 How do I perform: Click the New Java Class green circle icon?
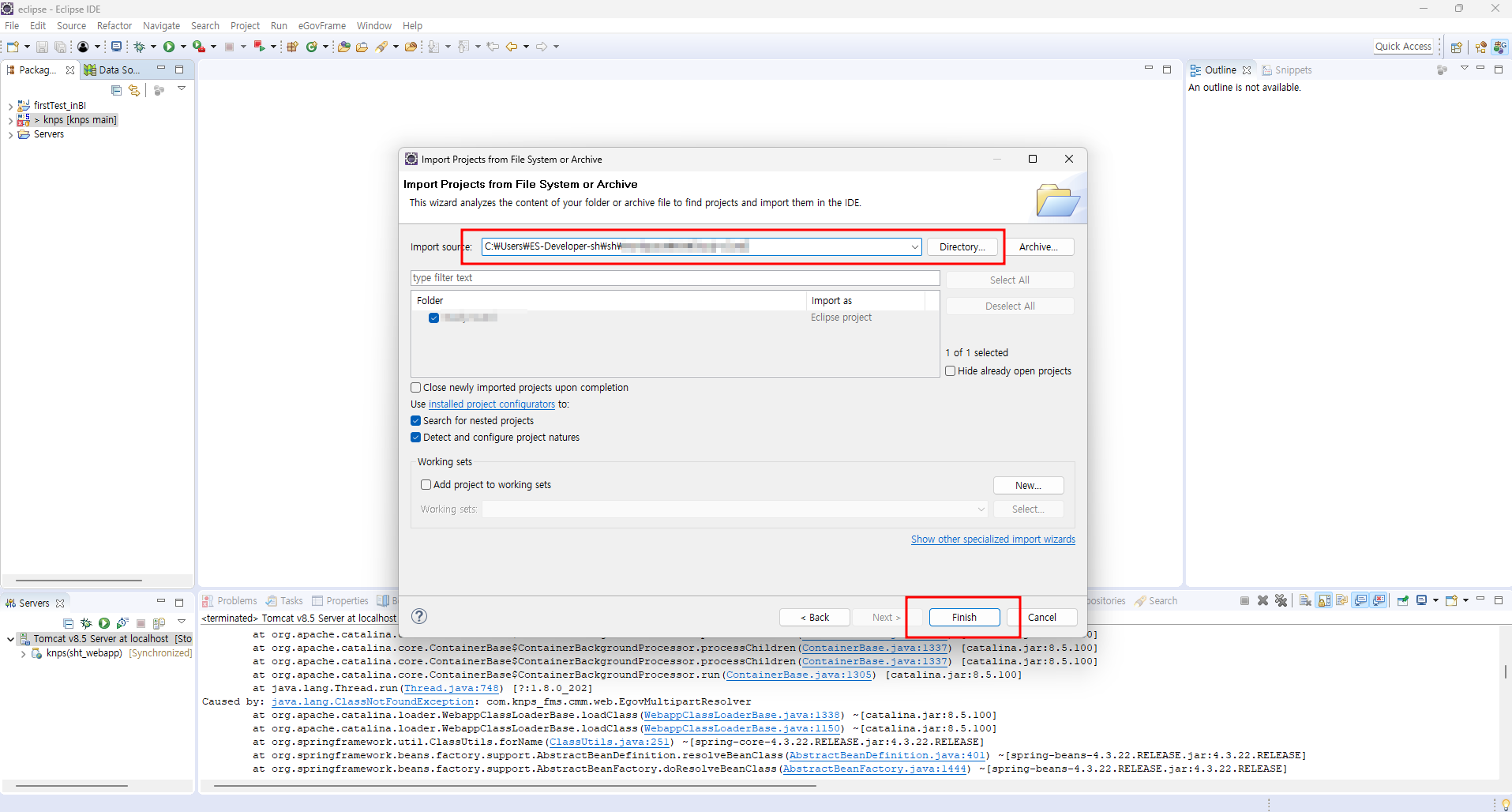point(312,47)
